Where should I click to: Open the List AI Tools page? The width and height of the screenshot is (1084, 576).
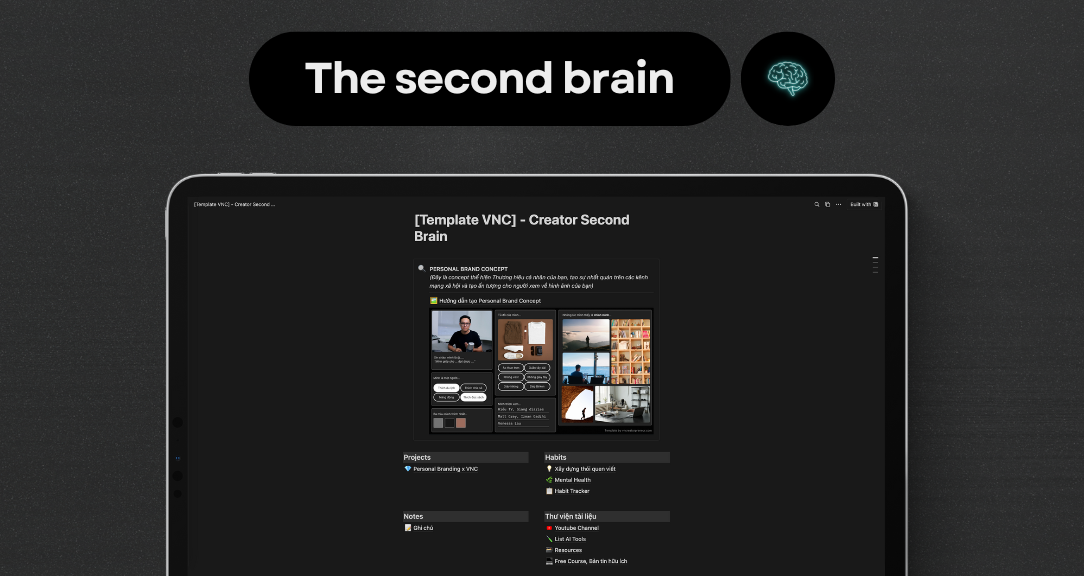click(x=570, y=539)
